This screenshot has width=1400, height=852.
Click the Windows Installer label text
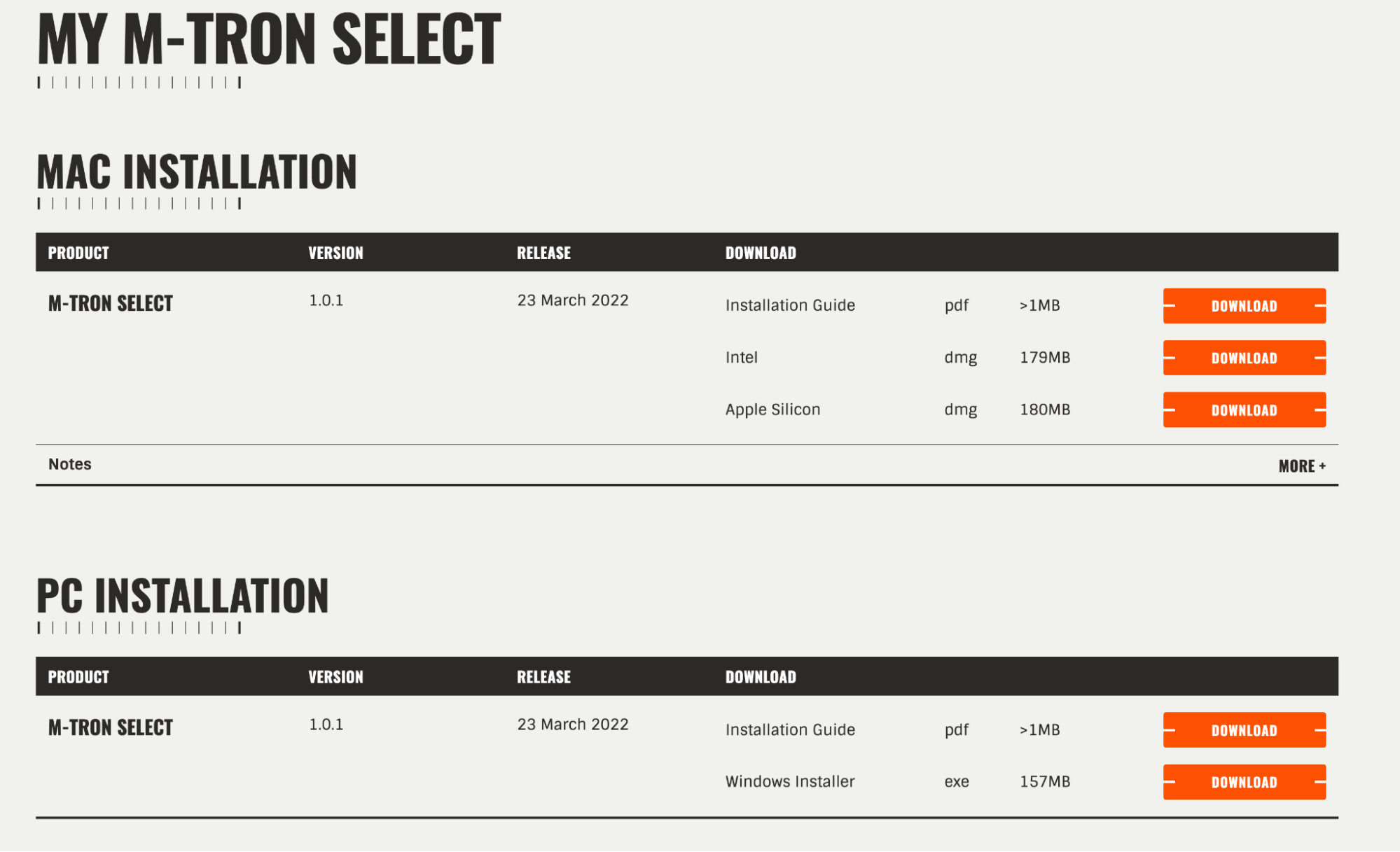790,782
